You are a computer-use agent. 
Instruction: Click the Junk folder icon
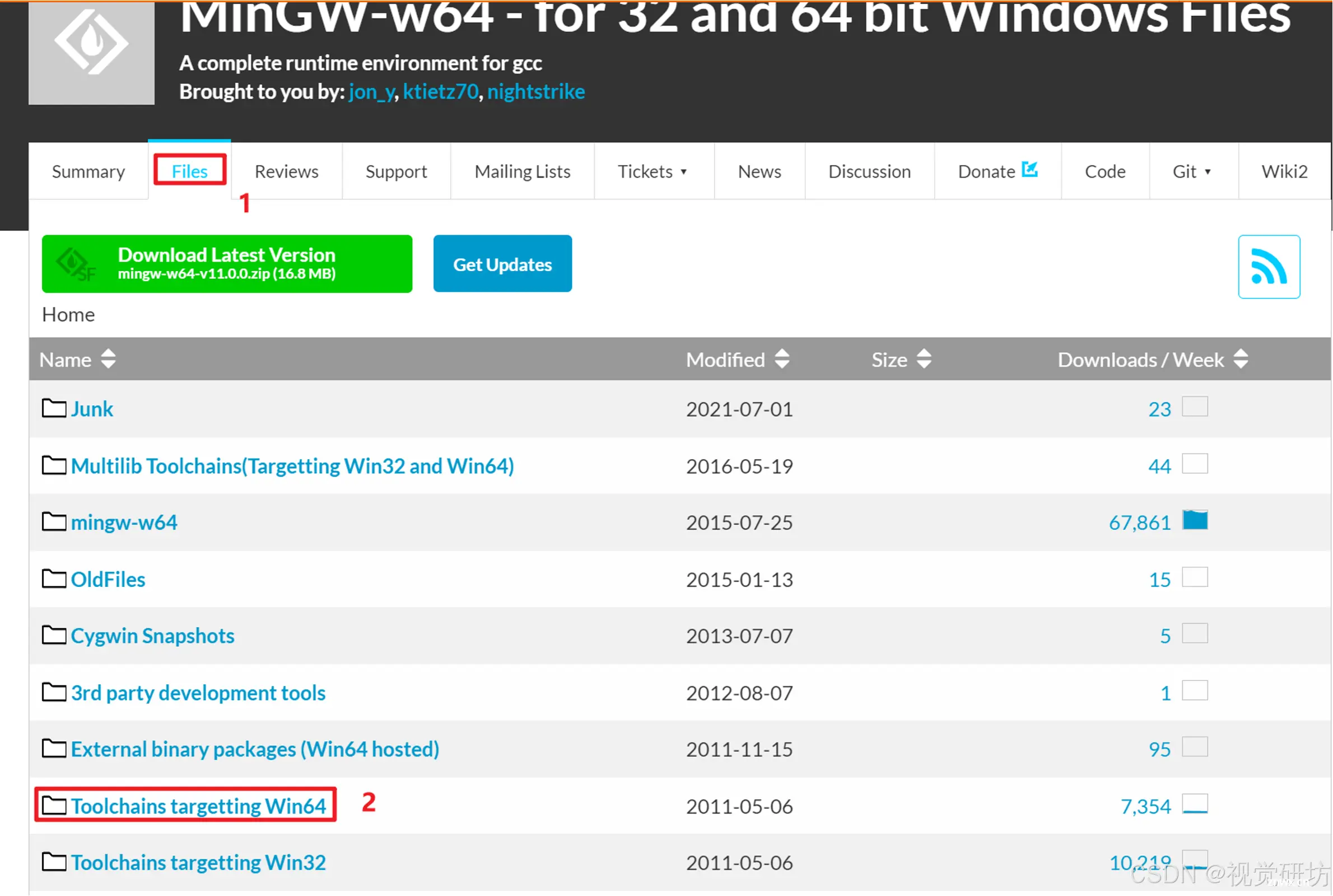54,409
